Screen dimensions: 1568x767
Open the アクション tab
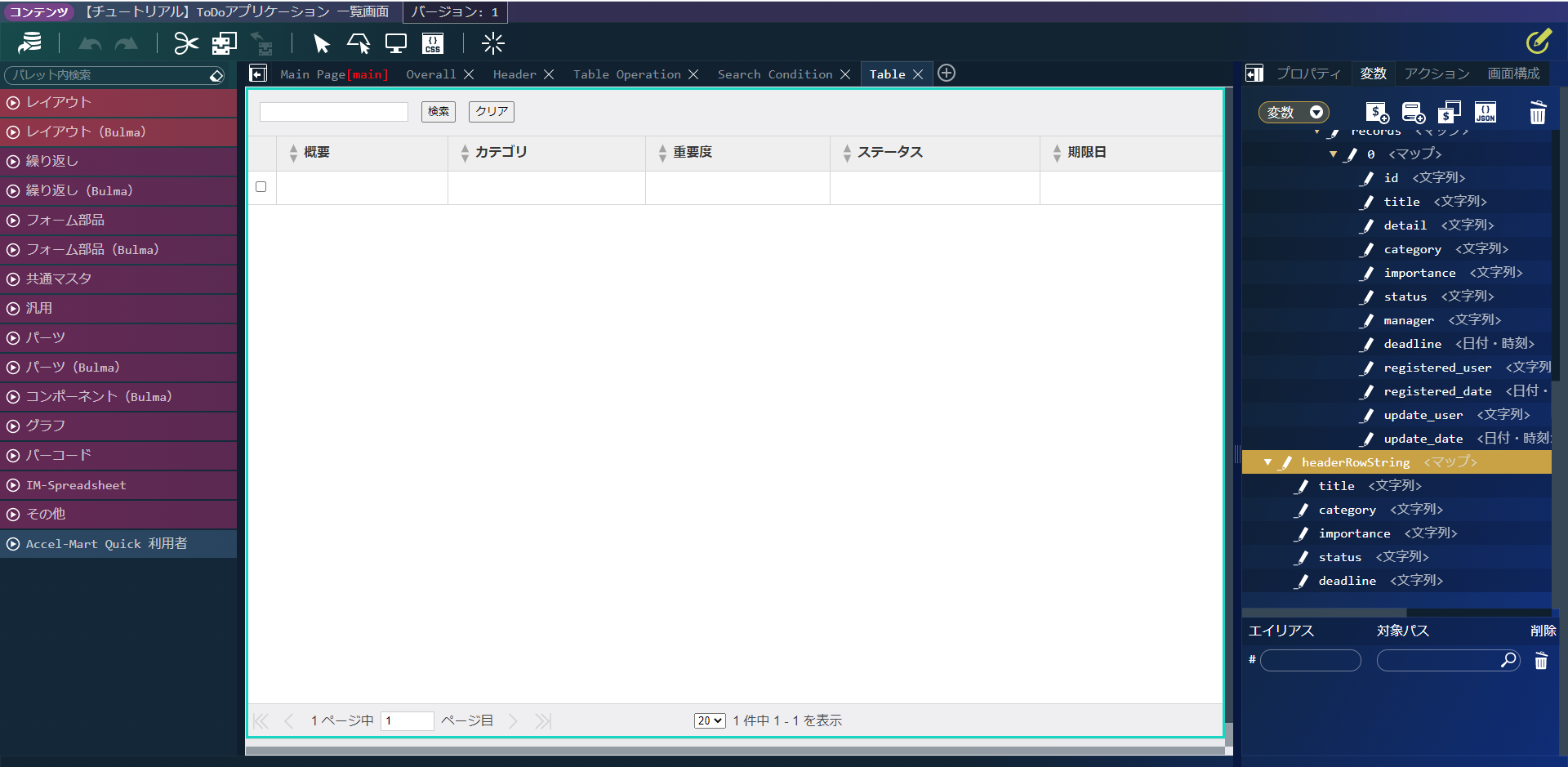click(x=1437, y=74)
